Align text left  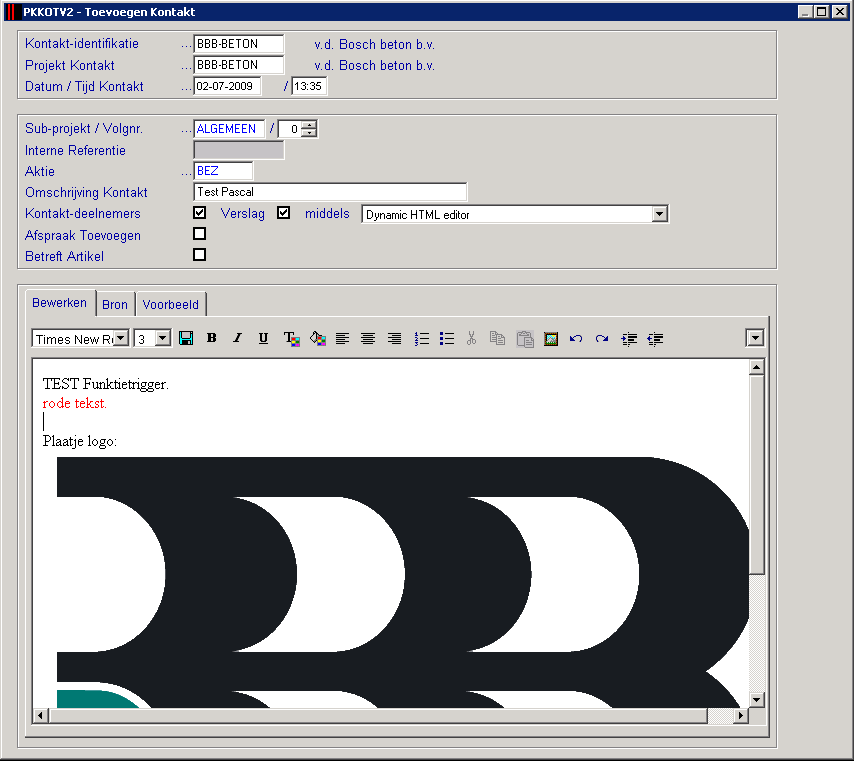343,338
